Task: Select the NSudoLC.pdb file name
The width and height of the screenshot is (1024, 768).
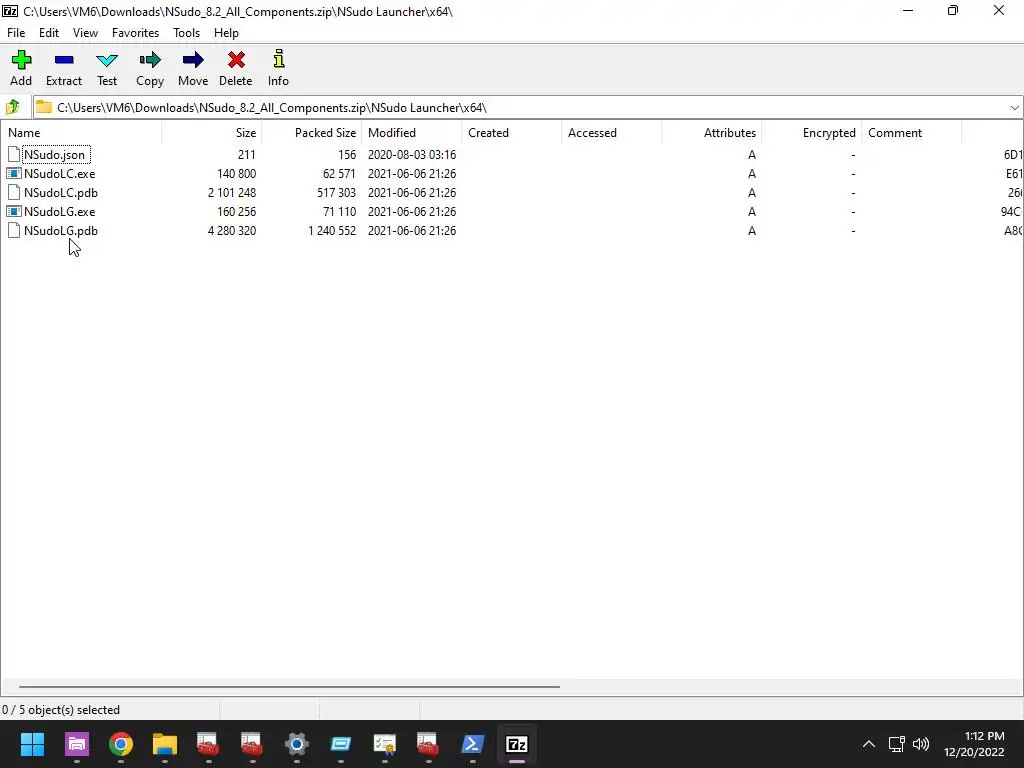Action: pos(61,193)
